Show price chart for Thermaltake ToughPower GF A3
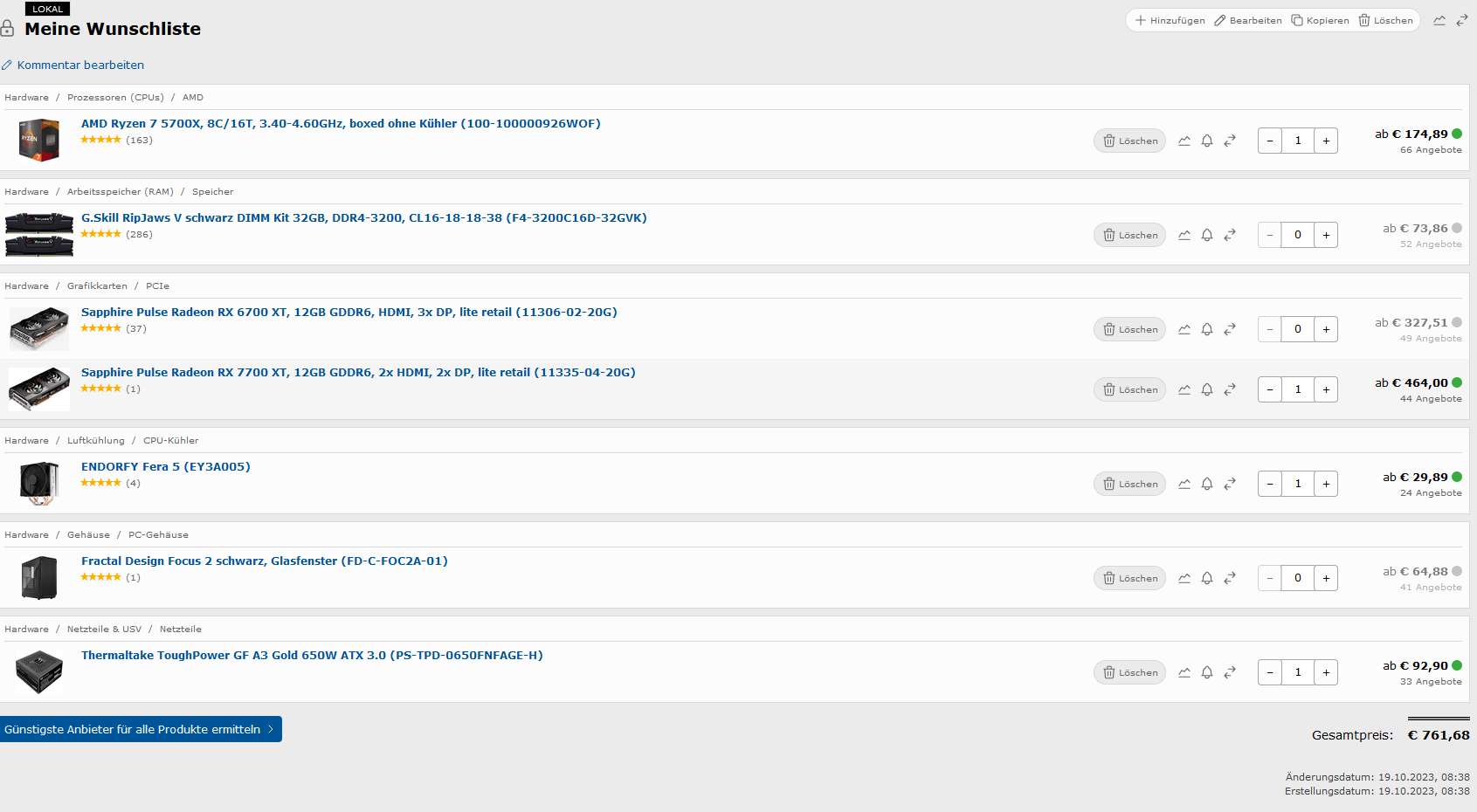This screenshot has width=1477, height=812. pyautogui.click(x=1184, y=672)
